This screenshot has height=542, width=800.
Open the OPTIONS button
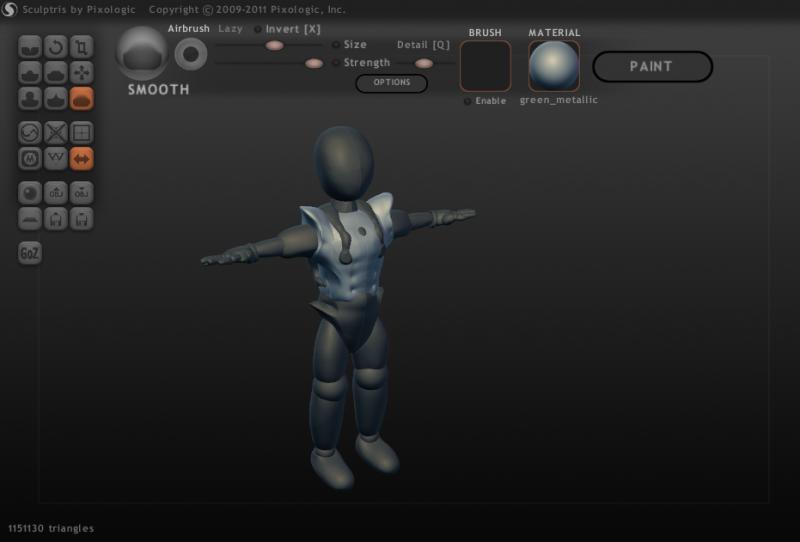pos(391,83)
